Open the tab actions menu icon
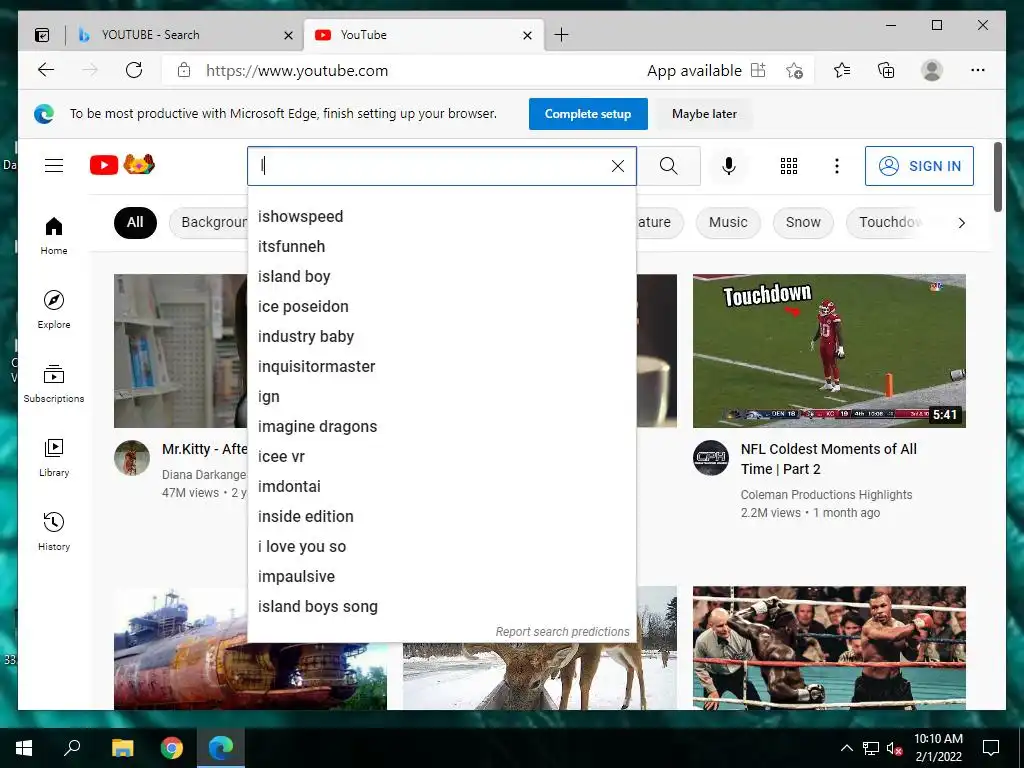Viewport: 1024px width, 768px height. [x=42, y=35]
